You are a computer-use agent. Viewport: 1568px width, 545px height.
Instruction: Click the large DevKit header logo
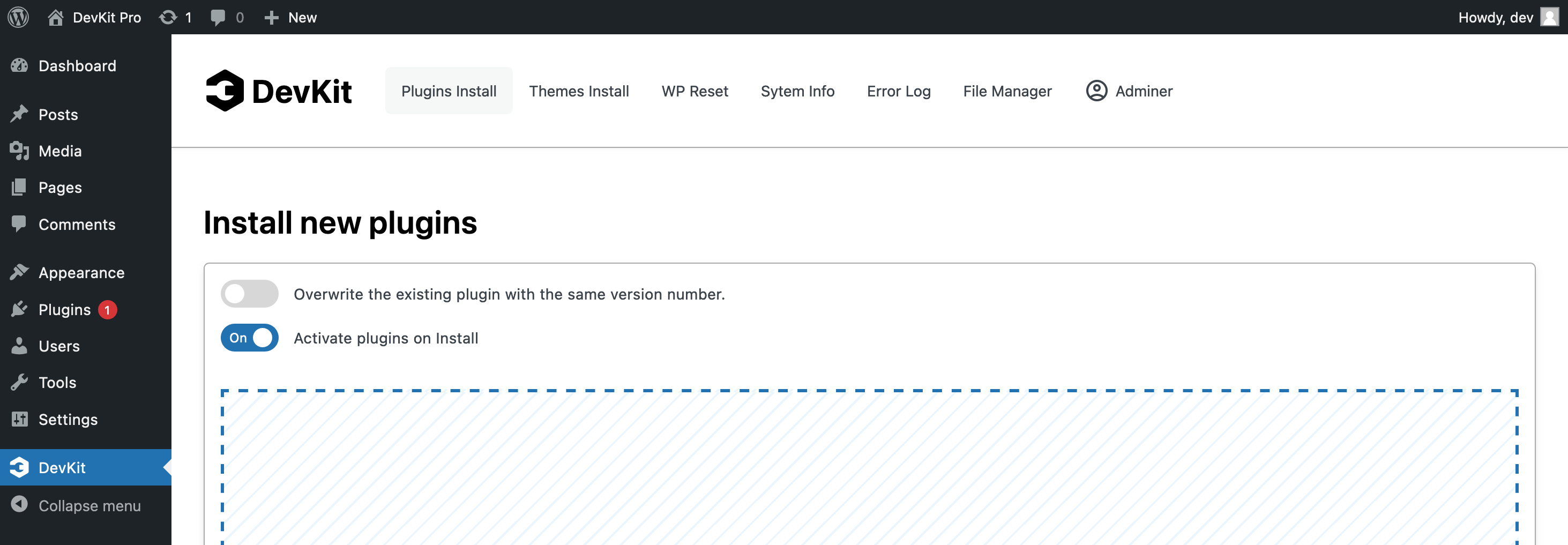[279, 91]
